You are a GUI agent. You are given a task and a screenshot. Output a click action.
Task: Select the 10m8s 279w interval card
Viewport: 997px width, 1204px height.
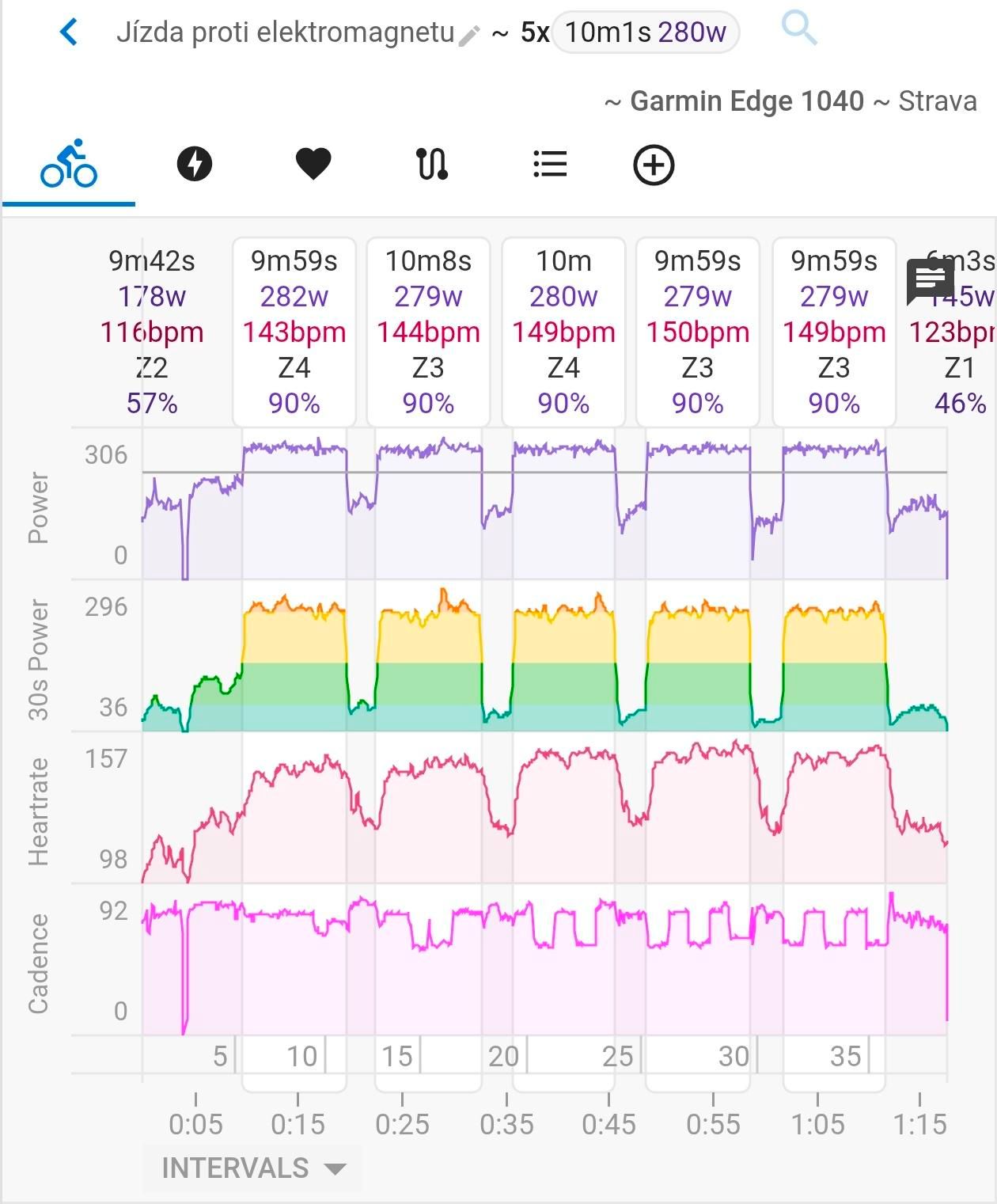coord(429,332)
